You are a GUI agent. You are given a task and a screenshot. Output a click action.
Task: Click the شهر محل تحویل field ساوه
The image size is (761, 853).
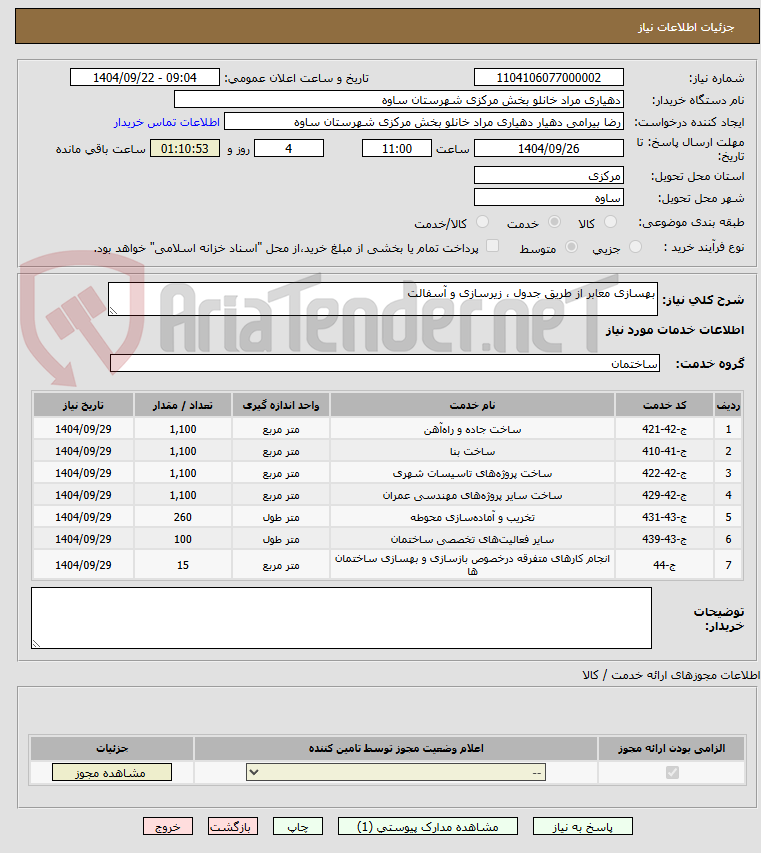tap(549, 197)
